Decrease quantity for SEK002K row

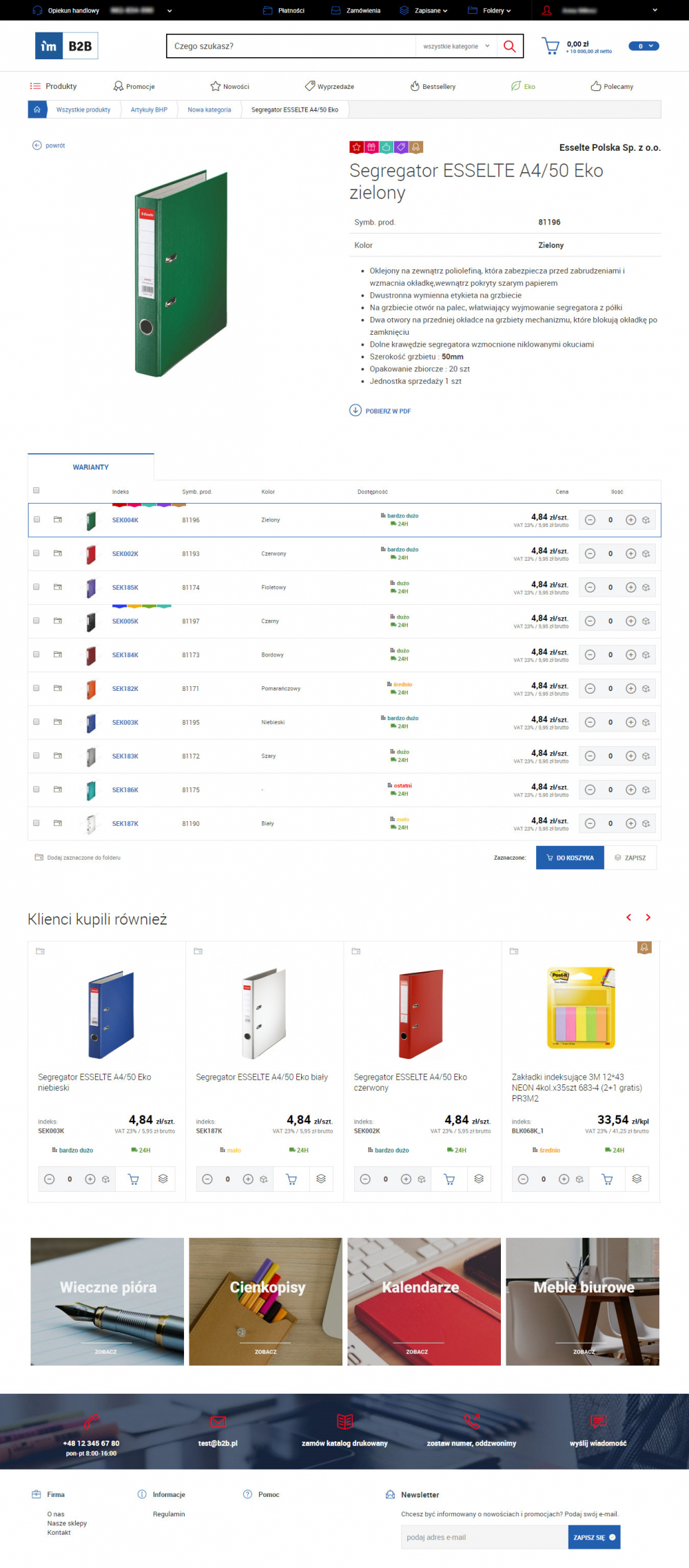point(590,554)
